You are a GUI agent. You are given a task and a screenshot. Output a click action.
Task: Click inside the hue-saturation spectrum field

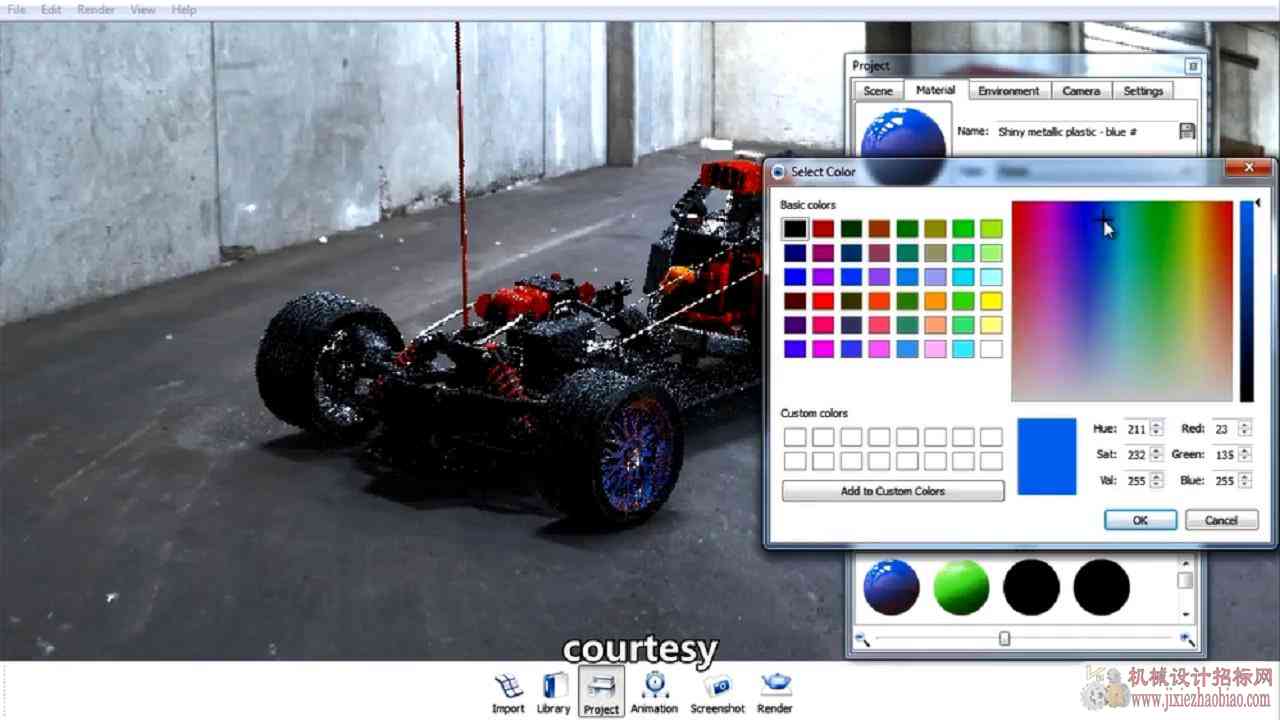point(1122,301)
